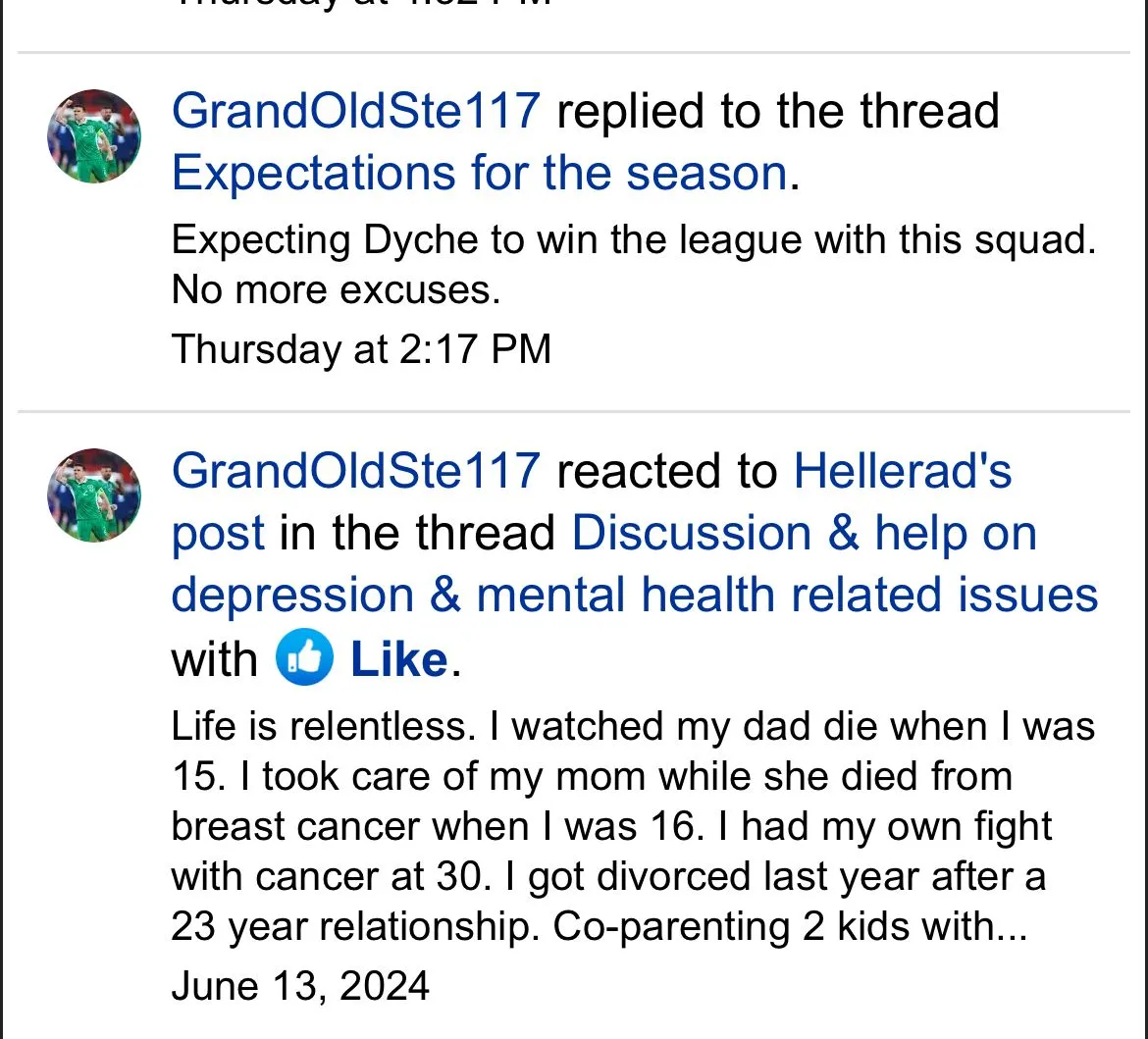Click the Thursday at 2:17 PM timestamp

pos(361,349)
